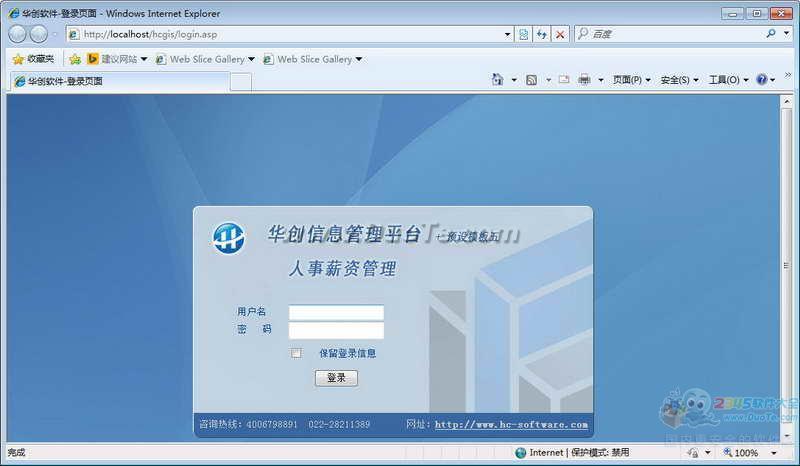
Task: Open a new blank tab
Action: point(241,82)
